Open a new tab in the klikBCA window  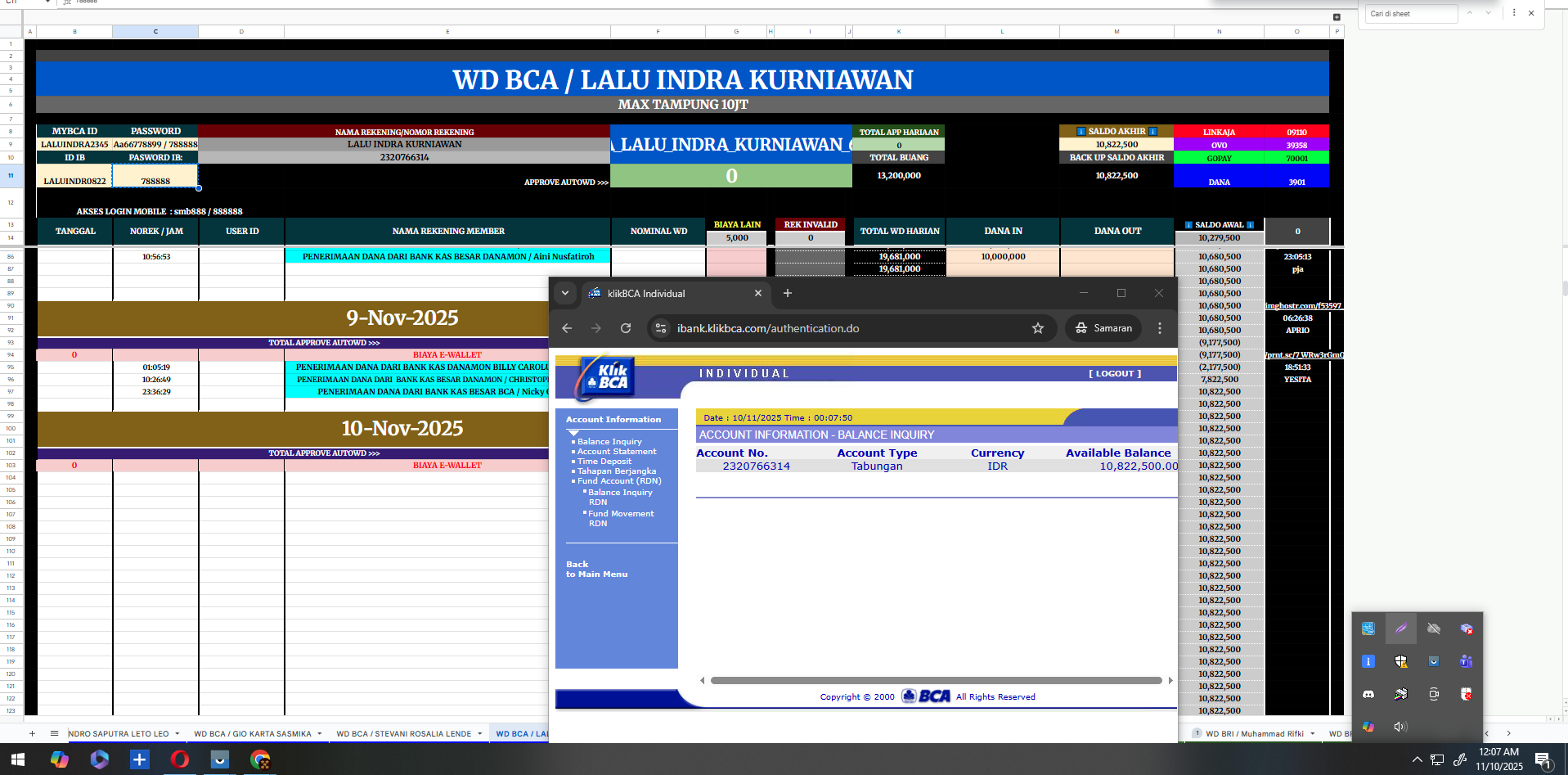(x=788, y=293)
